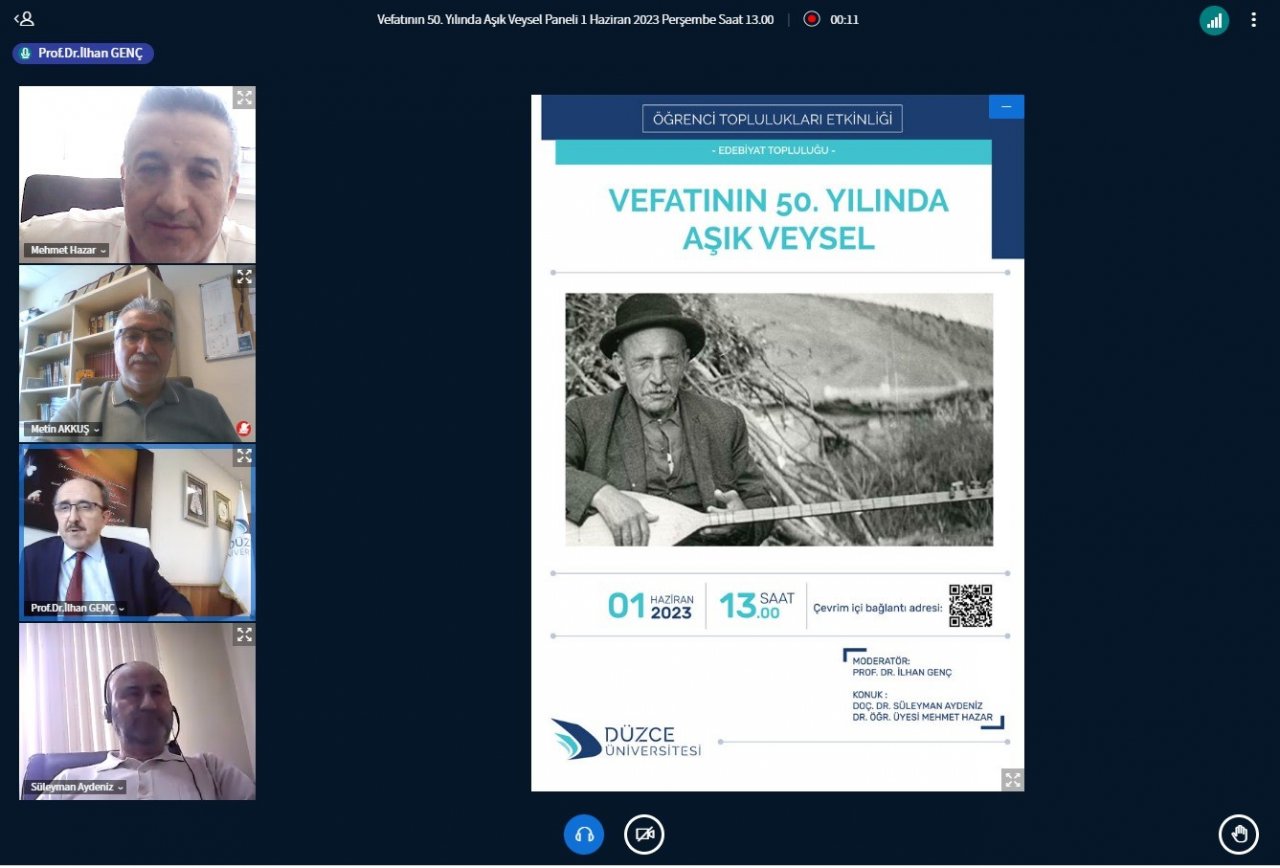Image resolution: width=1280 pixels, height=868 pixels.
Task: Click the Prof.Dr.İlhan GENÇ talking indicator
Action: 83,53
